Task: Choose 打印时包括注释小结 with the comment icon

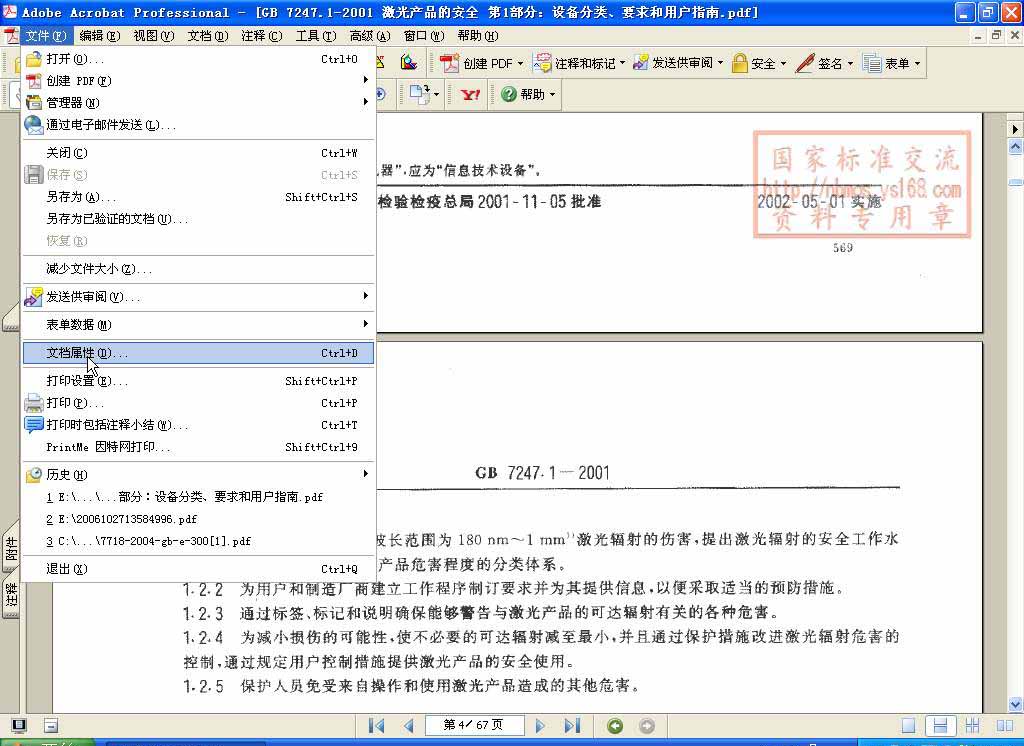Action: 199,425
